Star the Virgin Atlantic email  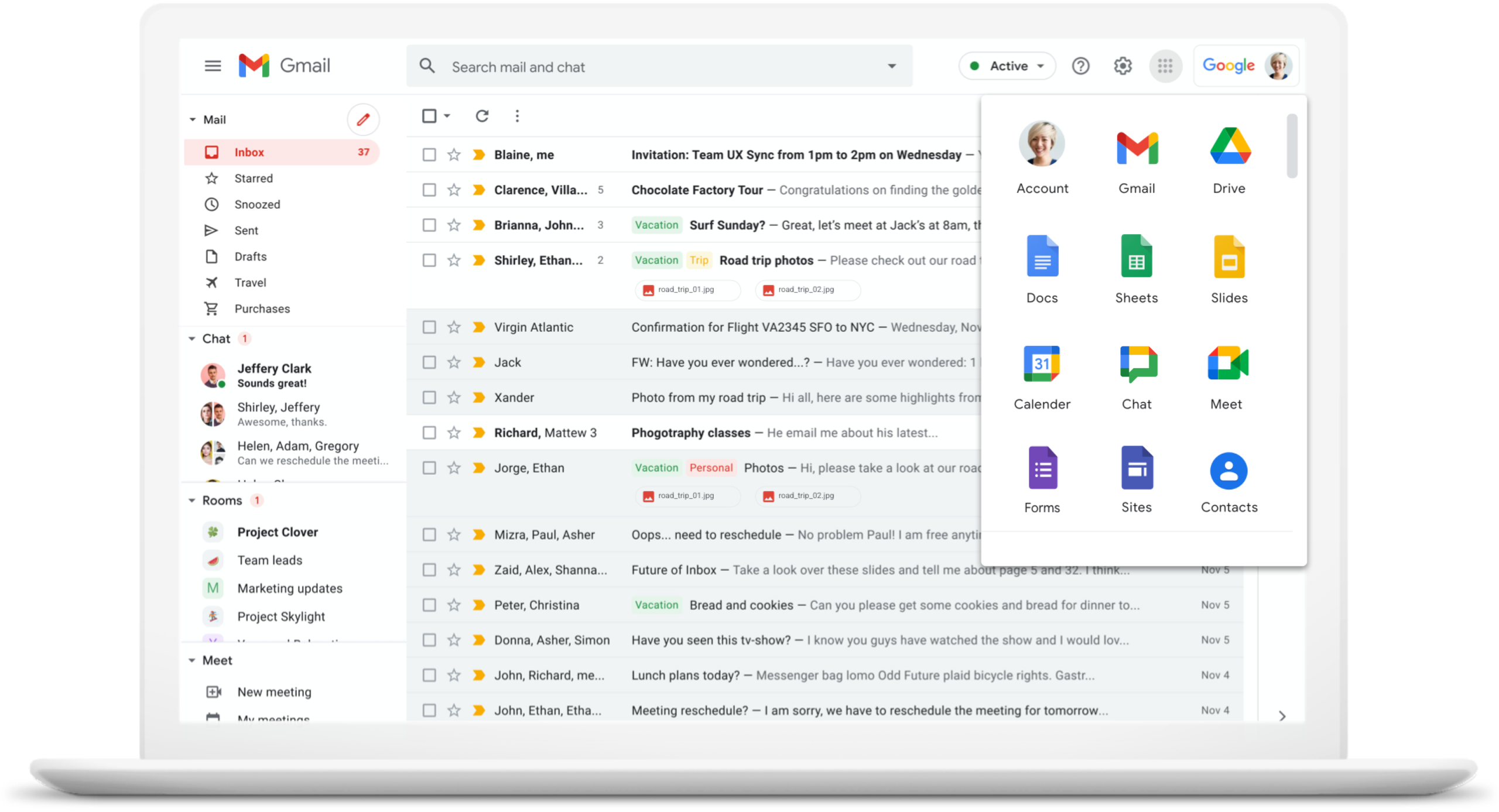(454, 327)
